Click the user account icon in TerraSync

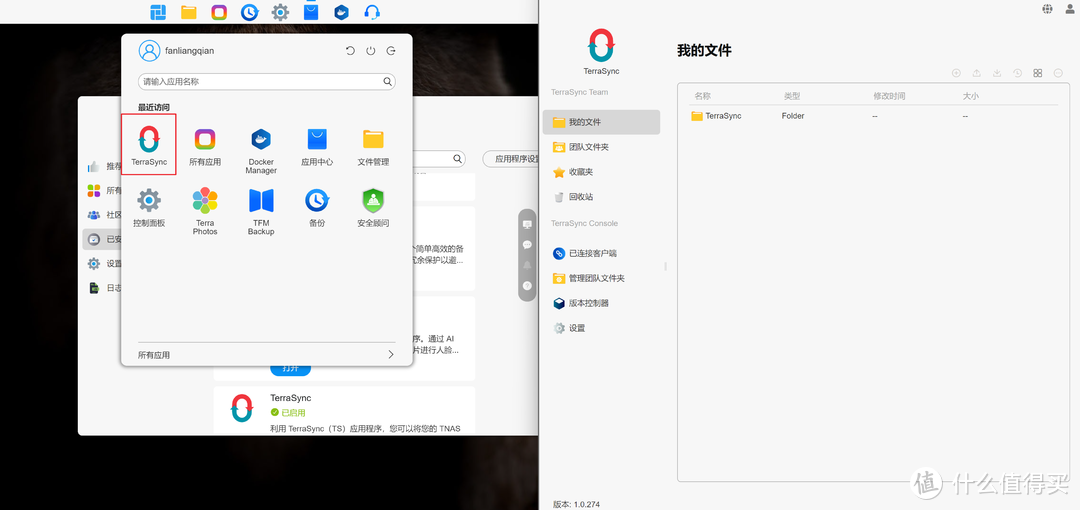[1070, 8]
